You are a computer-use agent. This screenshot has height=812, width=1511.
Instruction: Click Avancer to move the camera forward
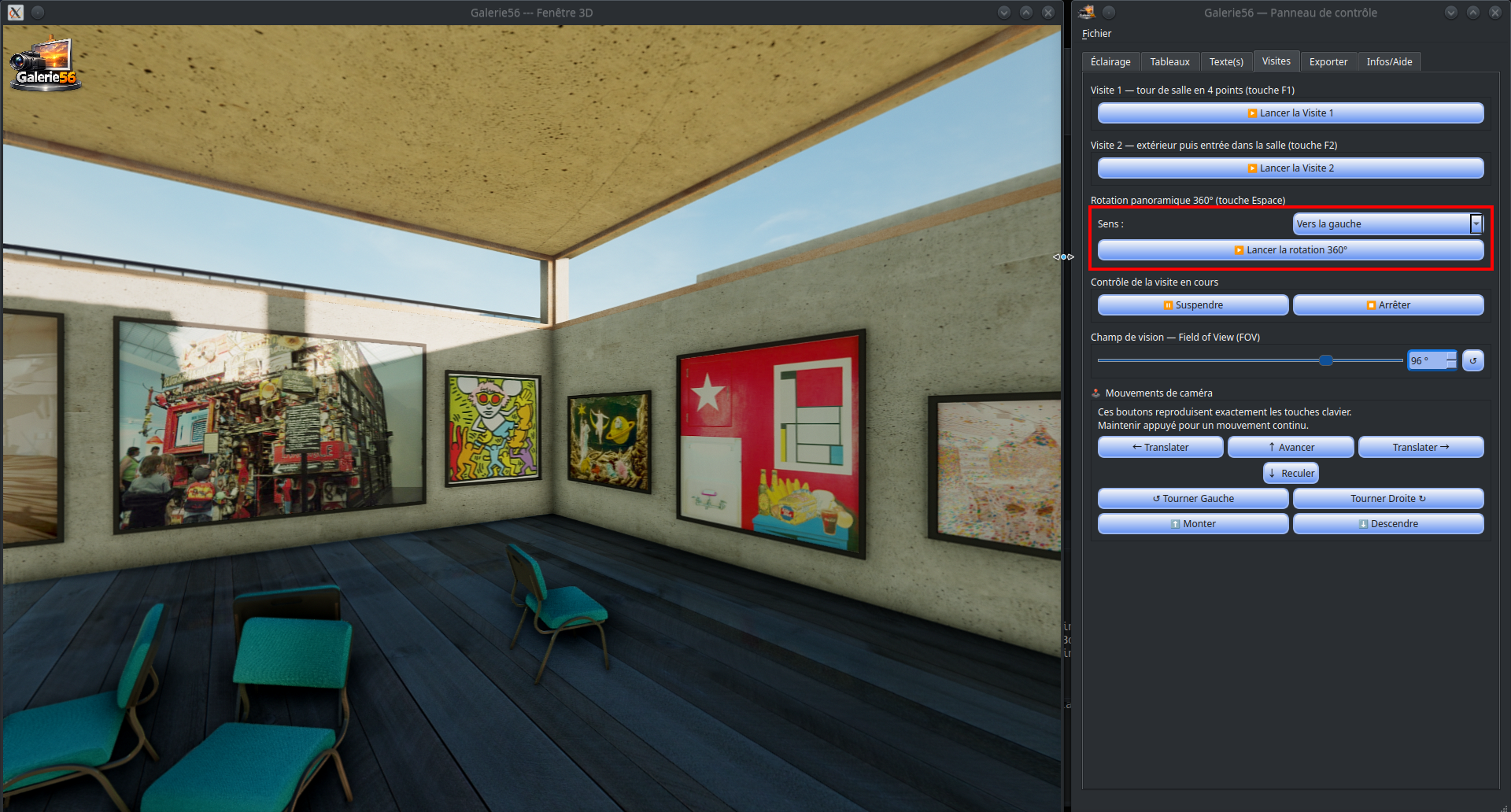[1291, 448]
